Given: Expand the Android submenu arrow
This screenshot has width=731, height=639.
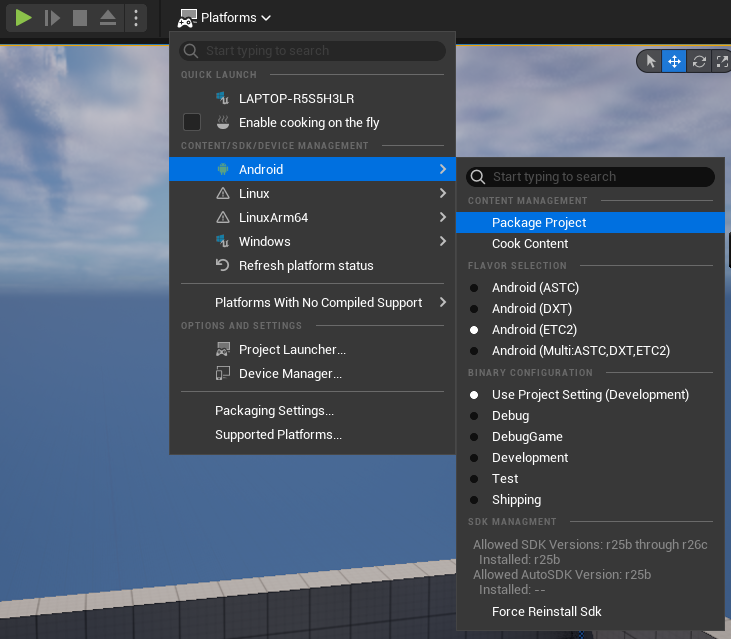Looking at the screenshot, I should 443,169.
